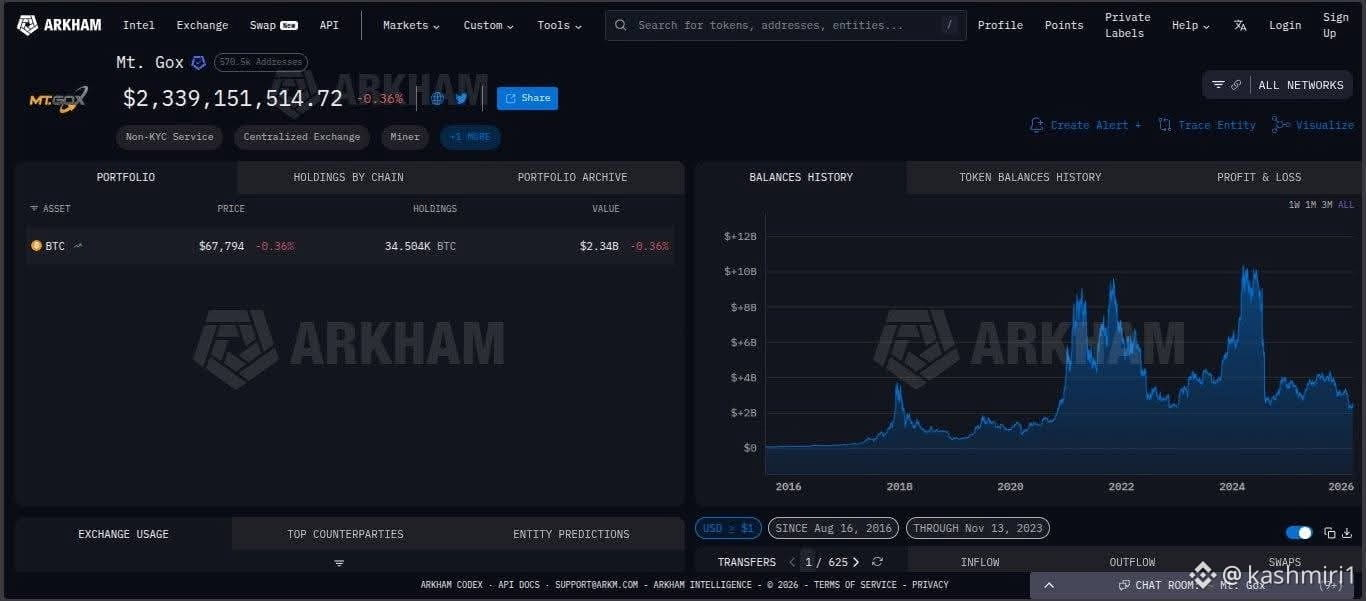The image size is (1366, 601).
Task: Click the search magnifier icon
Action: 621,25
